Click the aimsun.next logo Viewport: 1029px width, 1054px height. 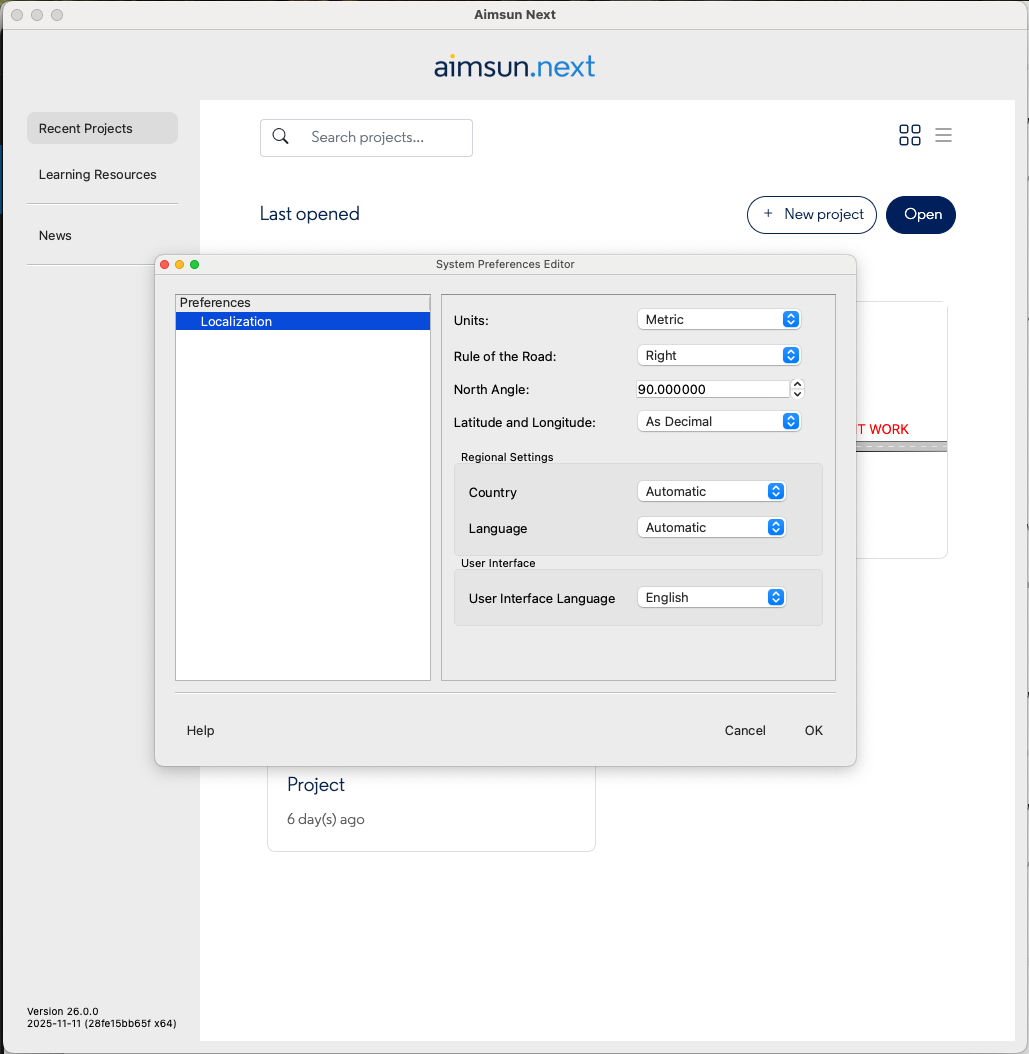tap(514, 67)
